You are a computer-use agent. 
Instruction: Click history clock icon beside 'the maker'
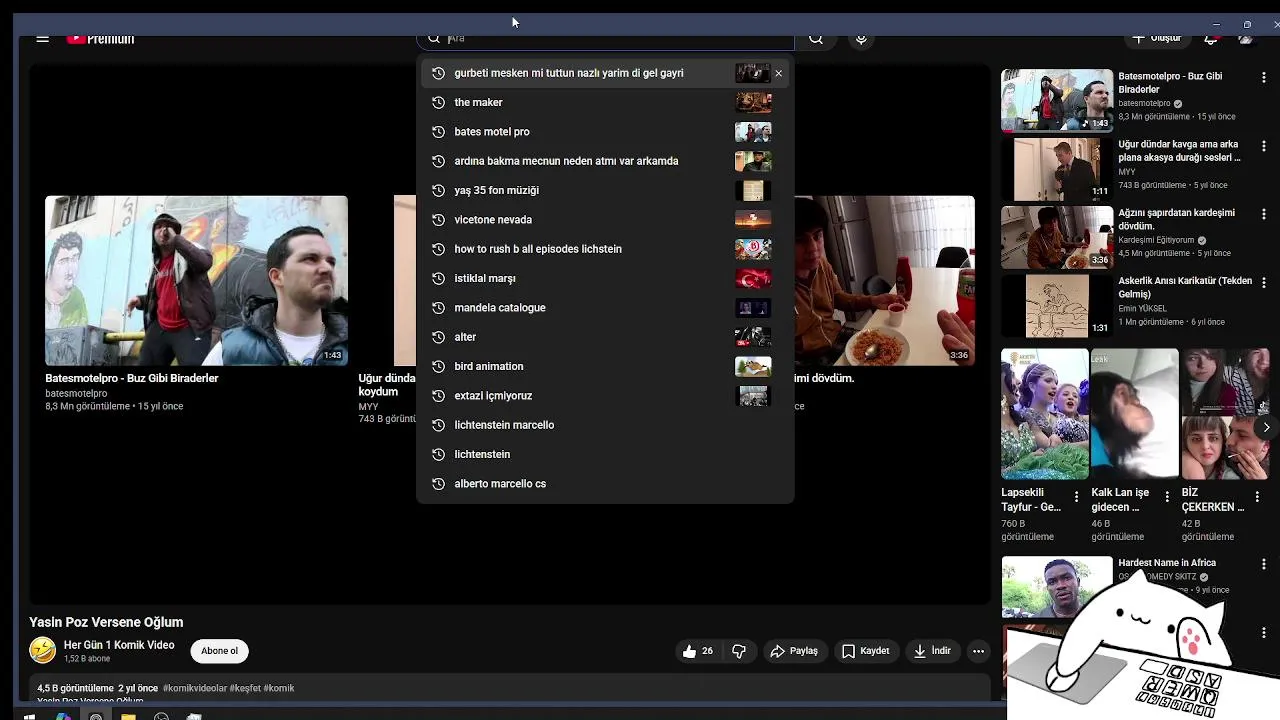pyautogui.click(x=437, y=102)
